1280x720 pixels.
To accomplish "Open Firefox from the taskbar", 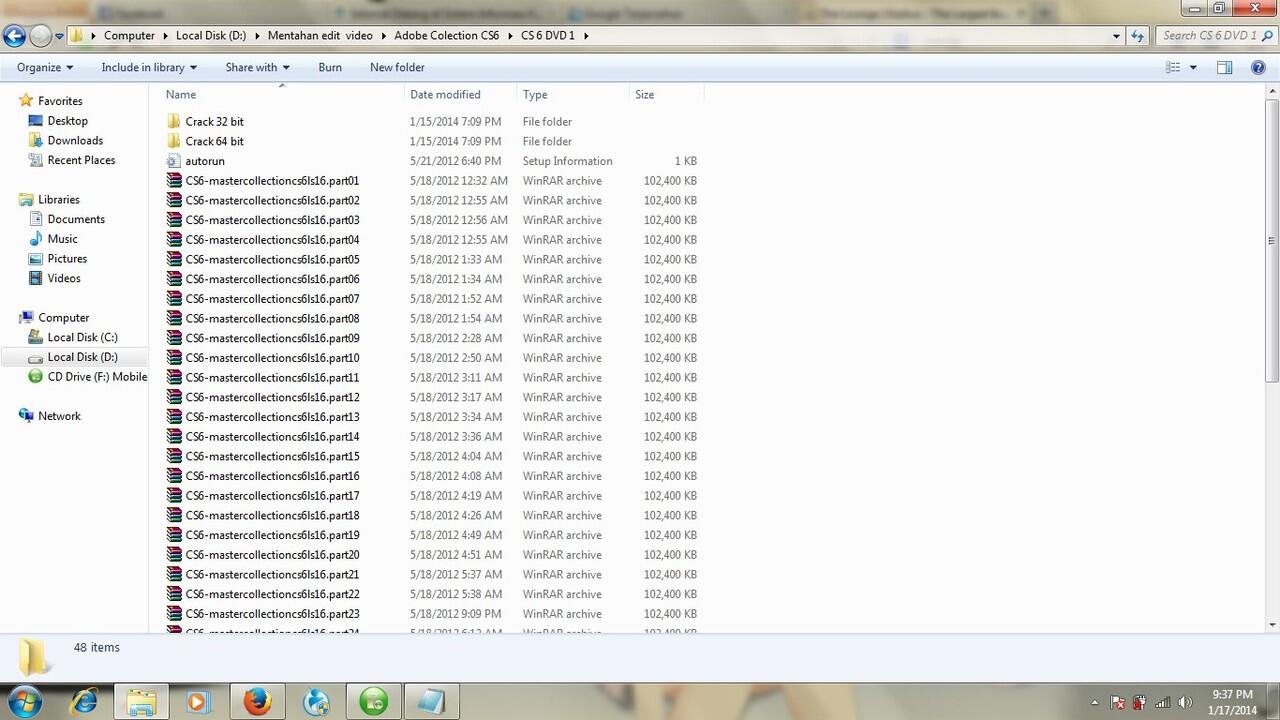I will 257,701.
